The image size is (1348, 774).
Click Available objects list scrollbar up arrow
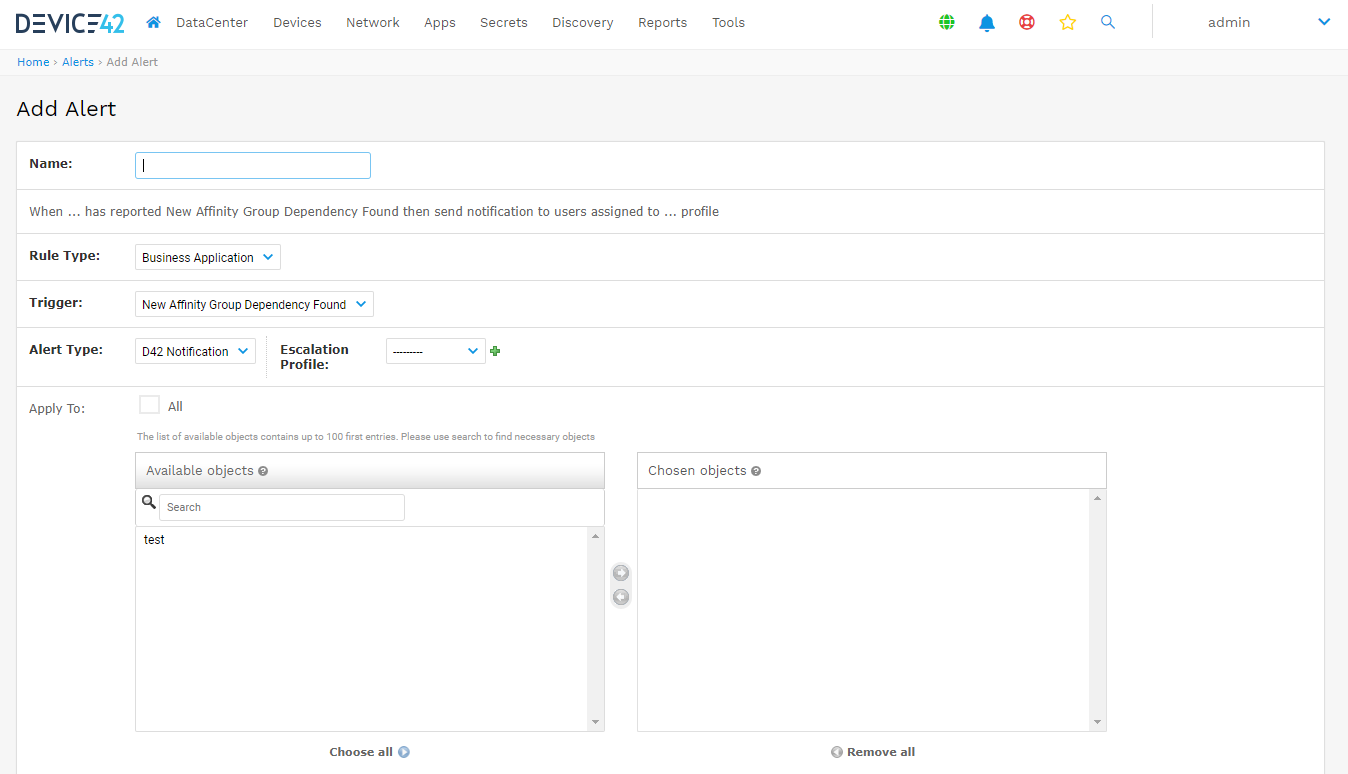(596, 537)
